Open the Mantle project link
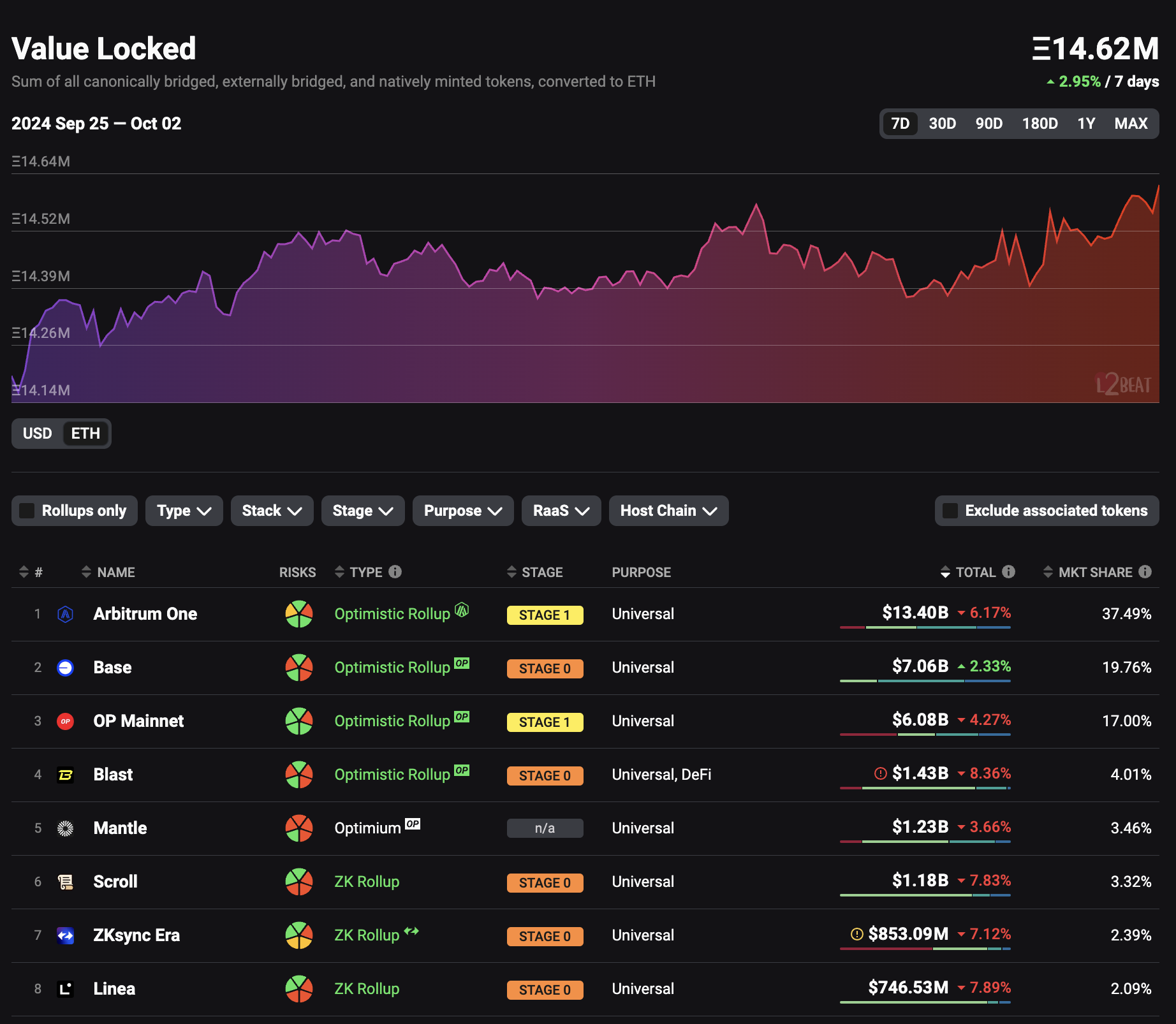The image size is (1176, 1024). [120, 828]
